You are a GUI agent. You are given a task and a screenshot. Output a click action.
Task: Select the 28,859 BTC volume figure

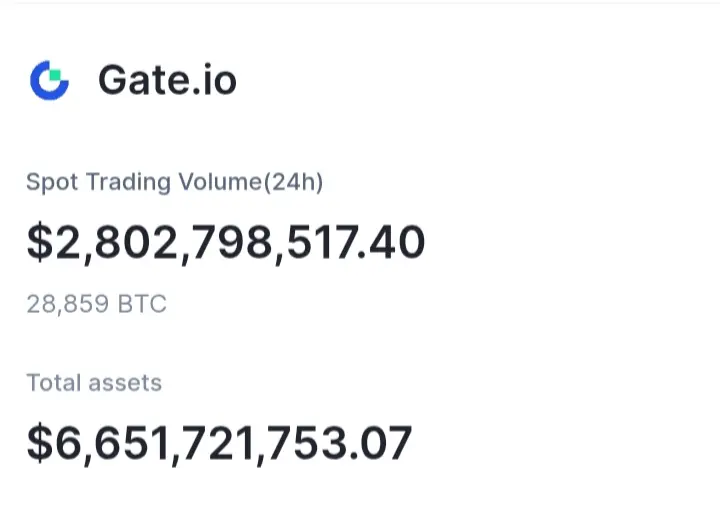[96, 304]
